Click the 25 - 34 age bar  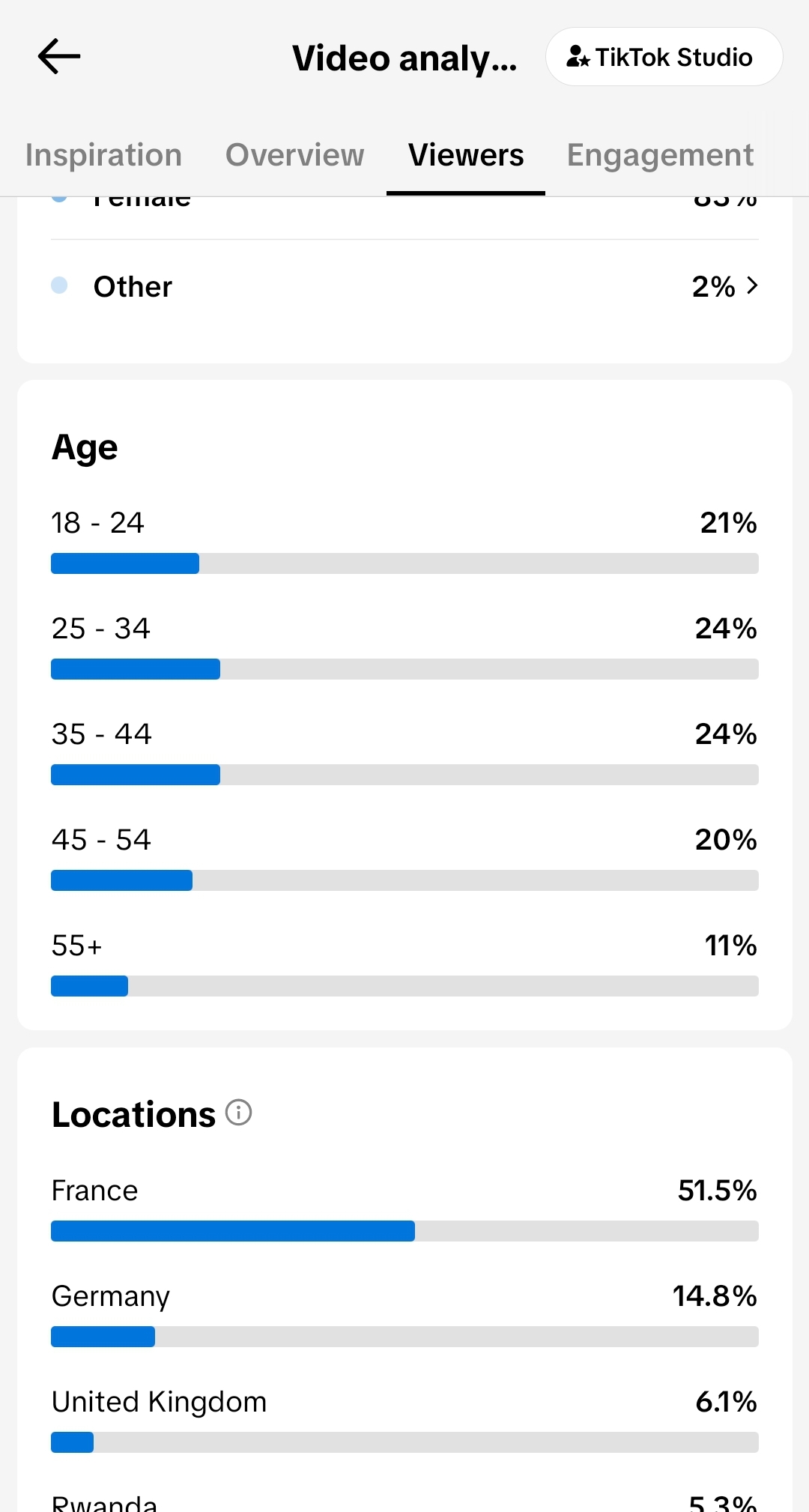pos(404,669)
